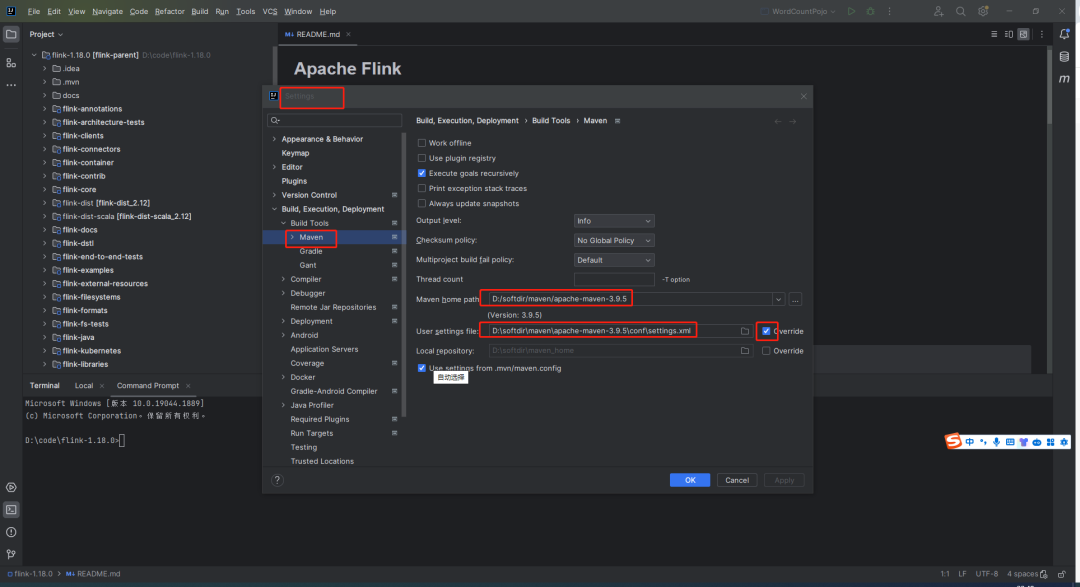Open the VCS menu

coord(270,12)
